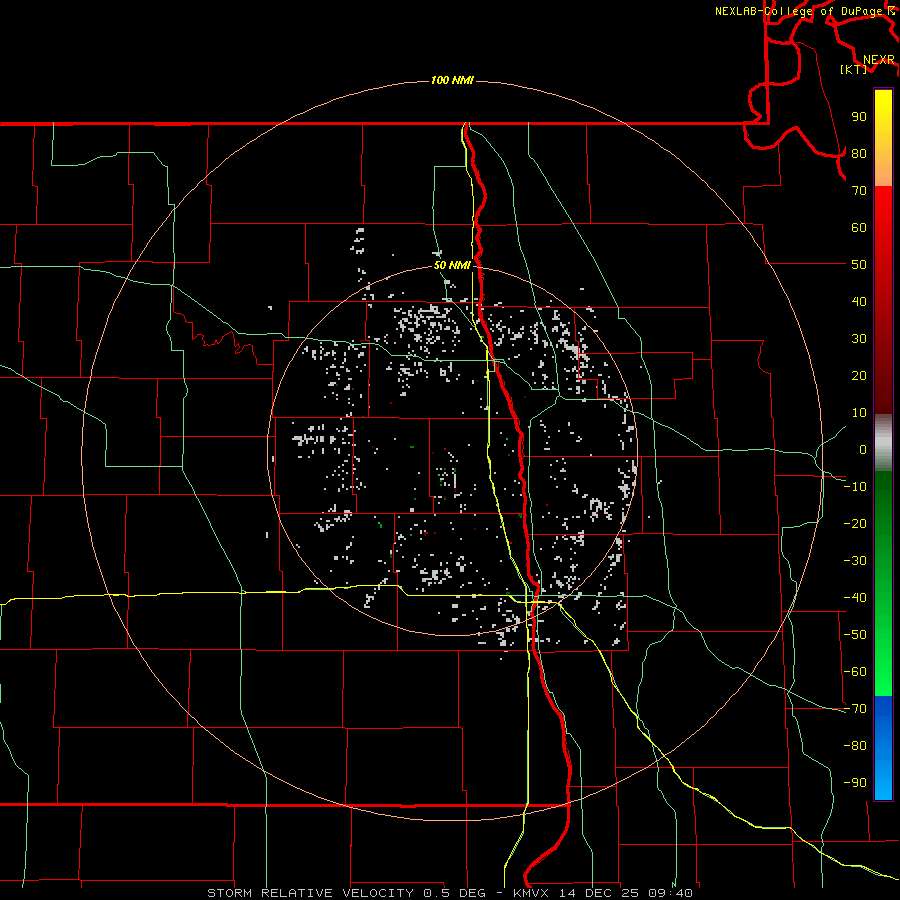This screenshot has height=900, width=900.
Task: Click the "NEXR" label above the scale
Action: point(878,60)
